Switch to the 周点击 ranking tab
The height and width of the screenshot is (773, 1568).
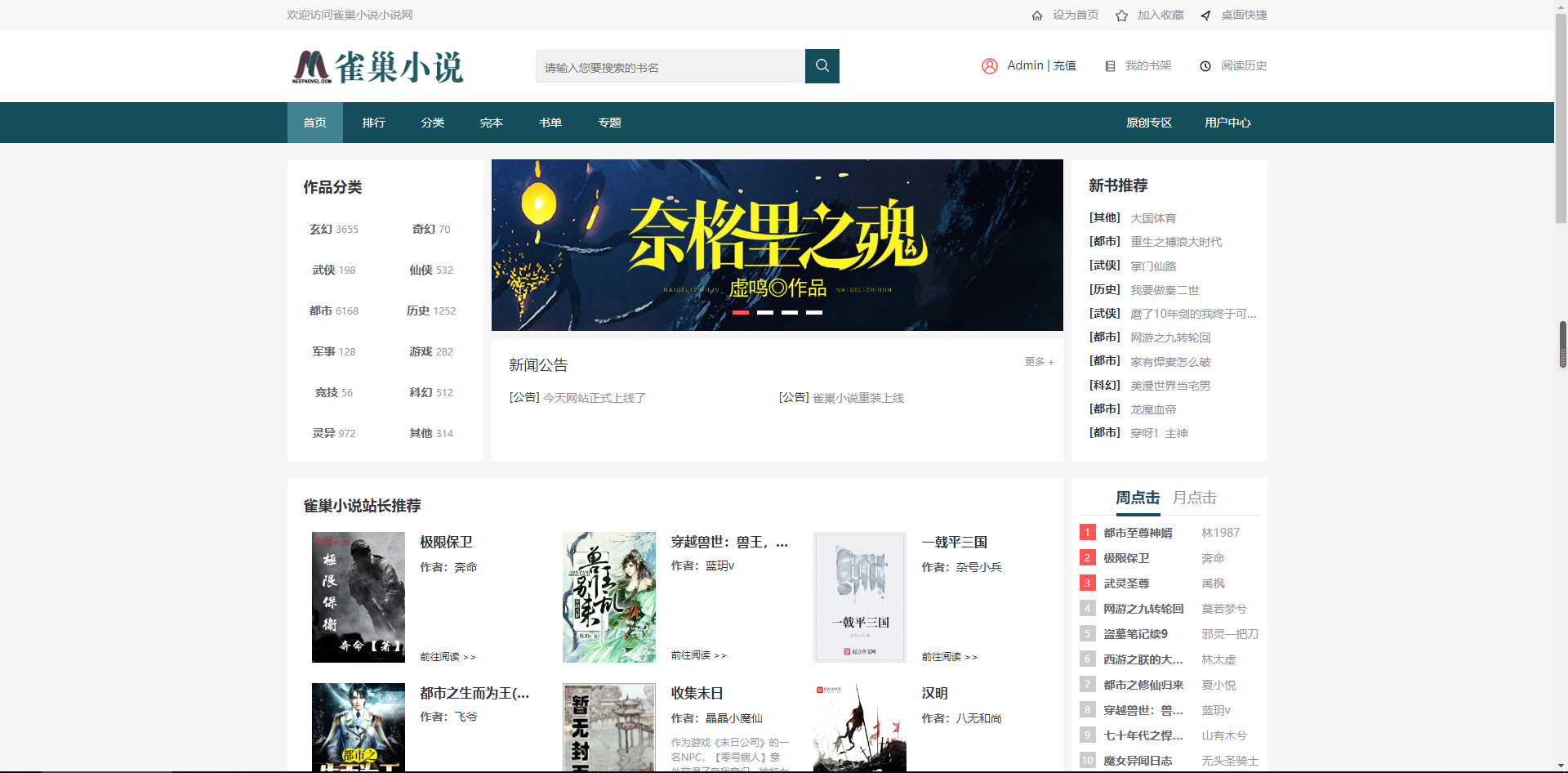tap(1138, 498)
